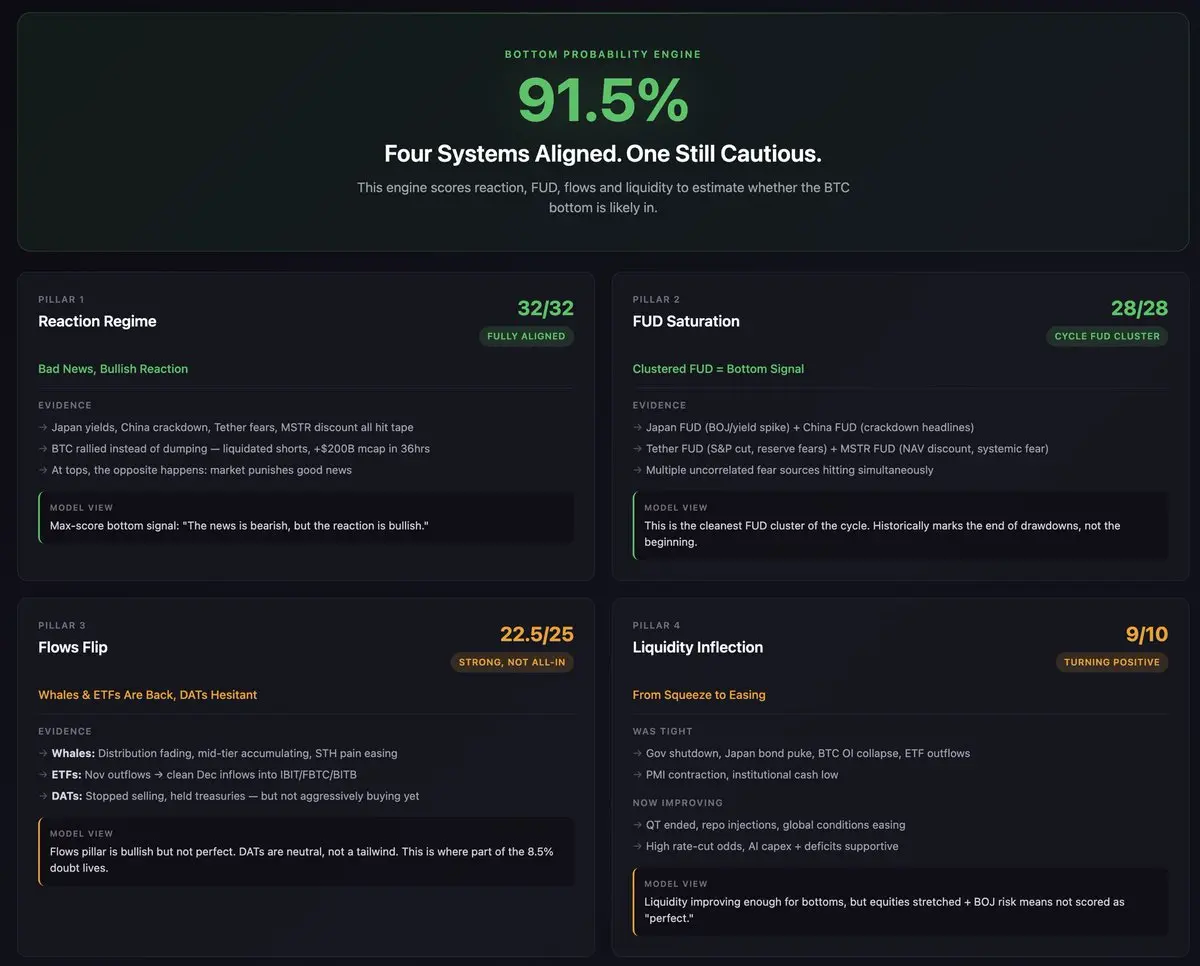Click the 91.5% bottom probability number
The image size is (1200, 966).
(603, 101)
